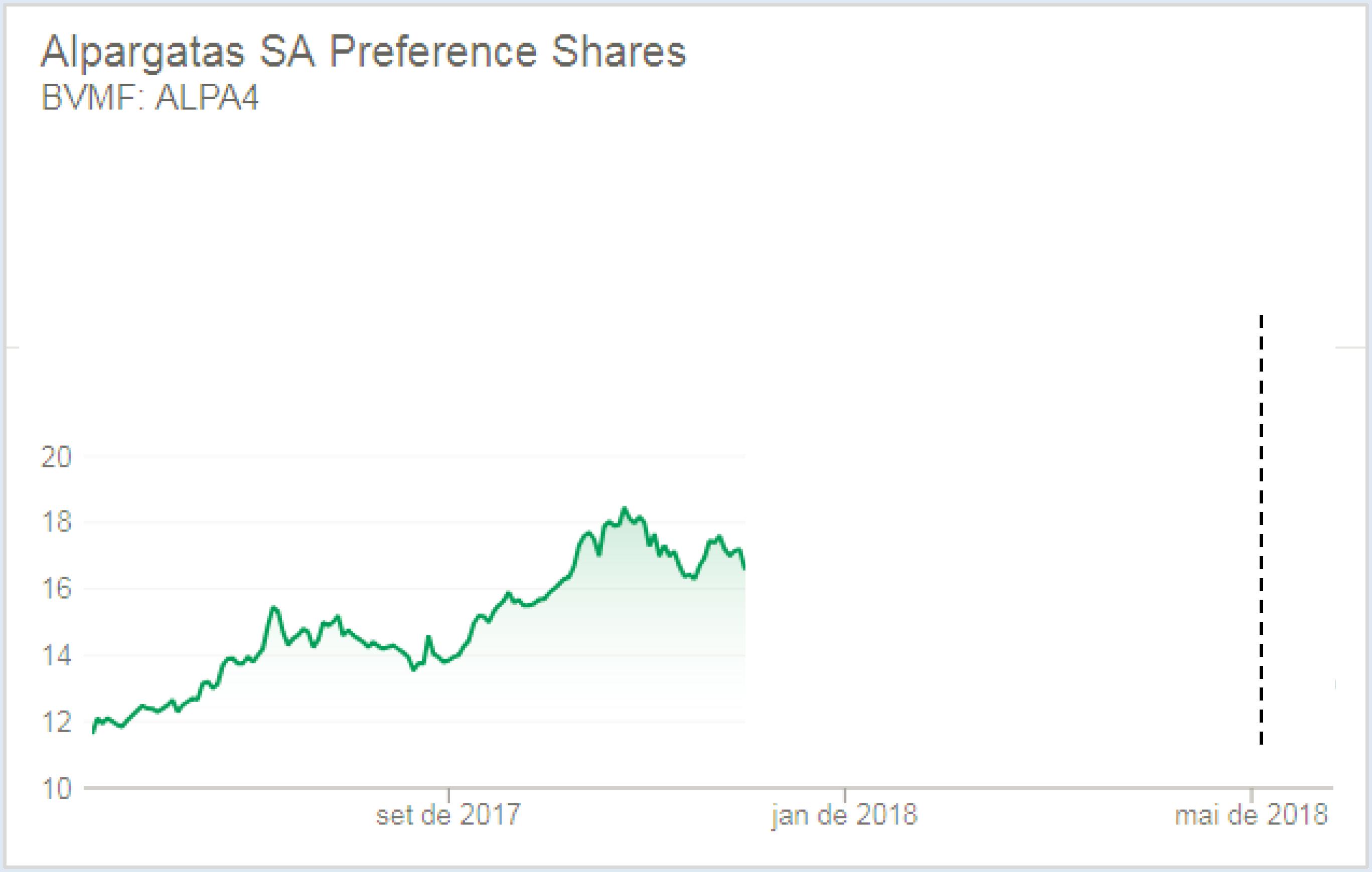The height and width of the screenshot is (872, 1372).
Task: Click the 16 value on the price axis
Action: click(x=56, y=588)
